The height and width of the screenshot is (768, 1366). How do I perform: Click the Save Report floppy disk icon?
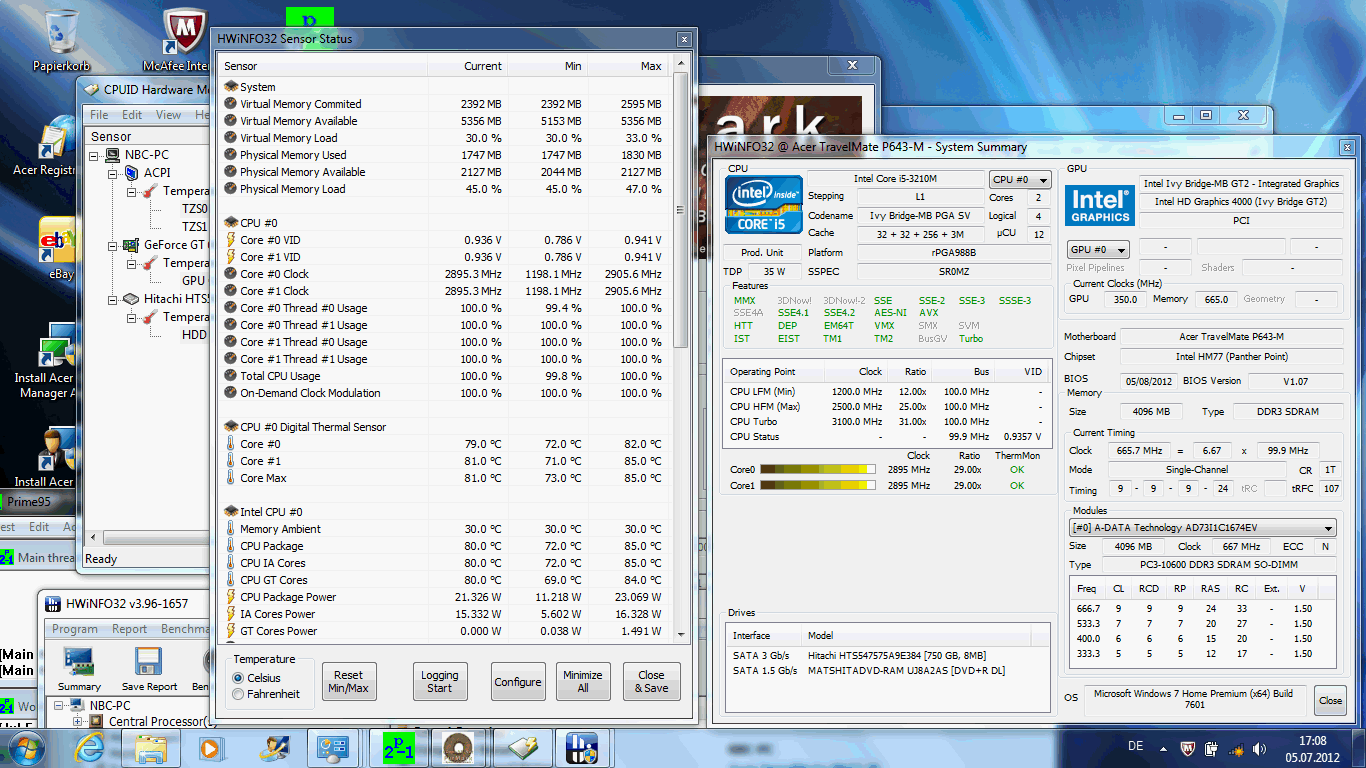click(x=149, y=662)
